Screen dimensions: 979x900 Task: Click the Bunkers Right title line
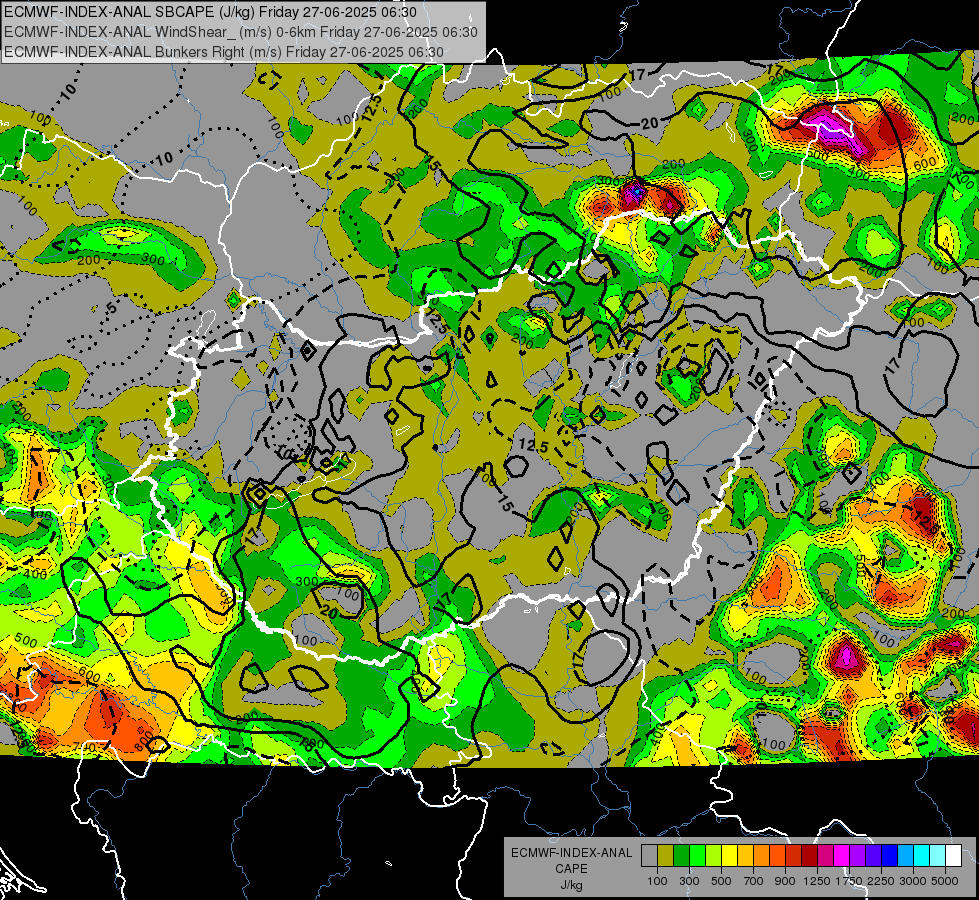tap(224, 52)
